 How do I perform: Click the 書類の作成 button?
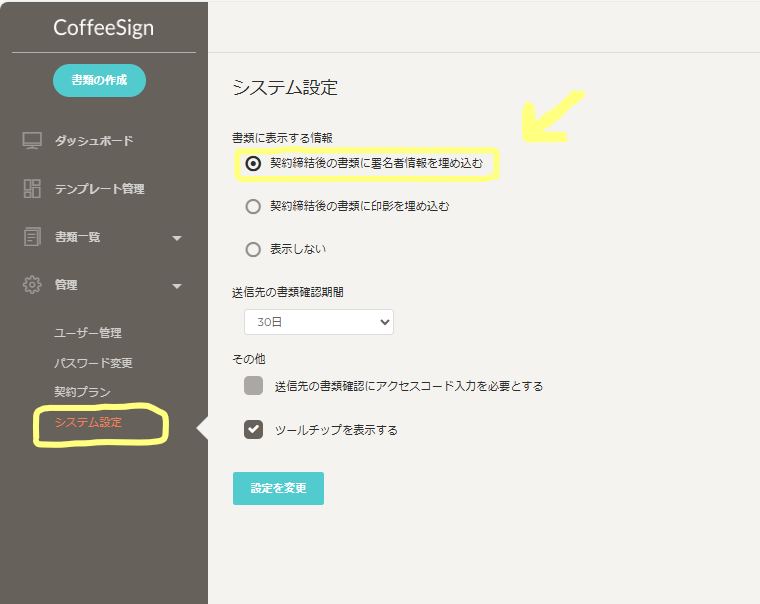99,80
